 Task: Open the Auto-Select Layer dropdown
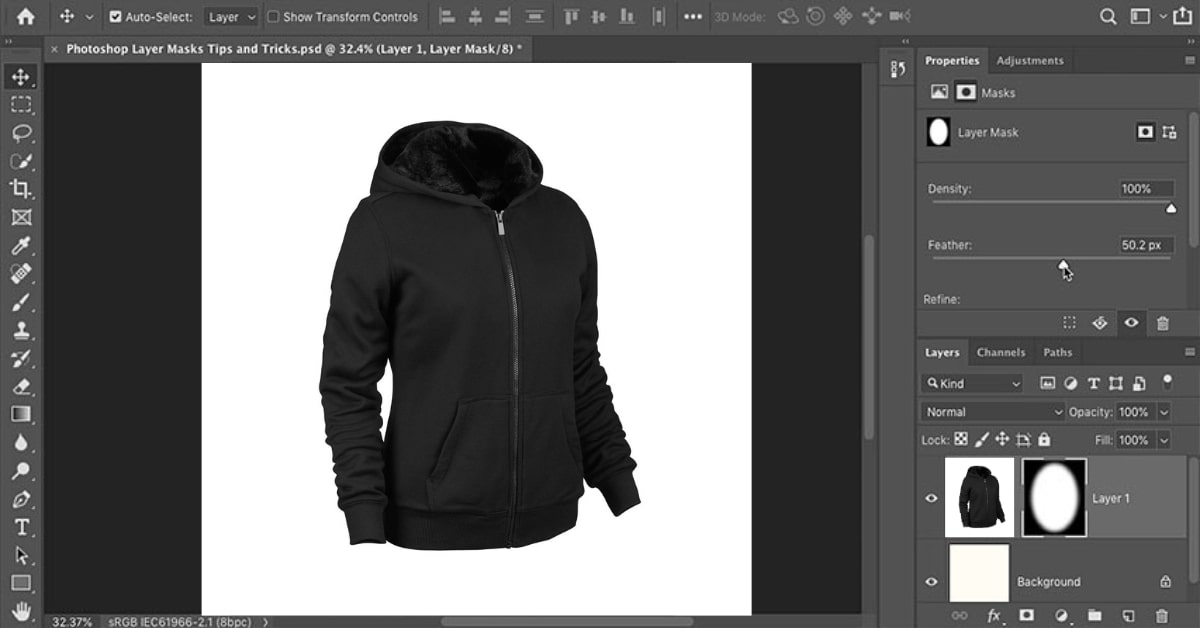[231, 17]
